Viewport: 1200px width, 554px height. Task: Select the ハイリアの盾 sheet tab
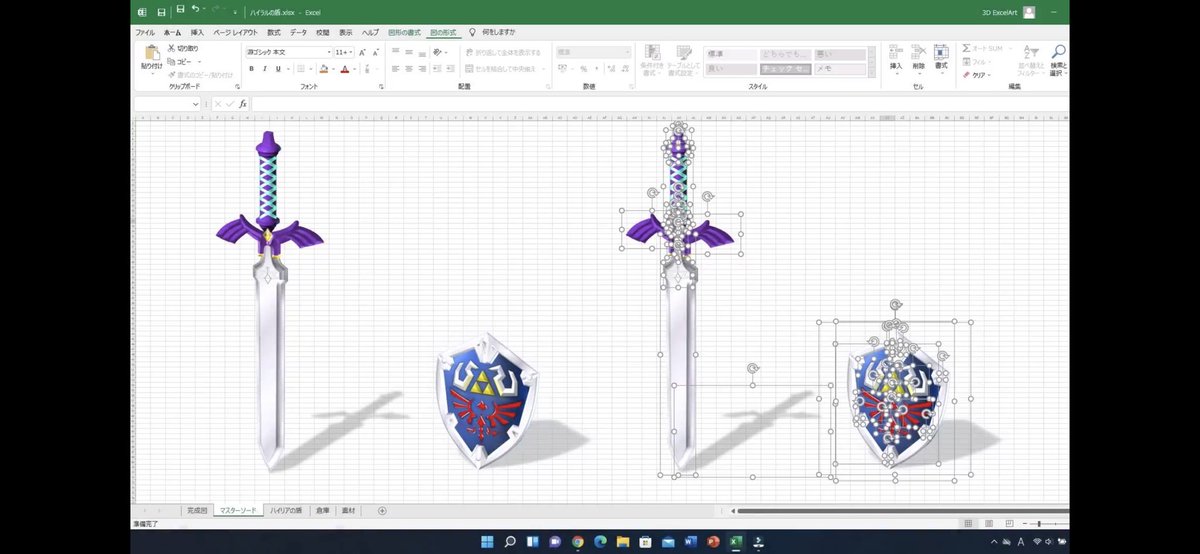coord(286,510)
